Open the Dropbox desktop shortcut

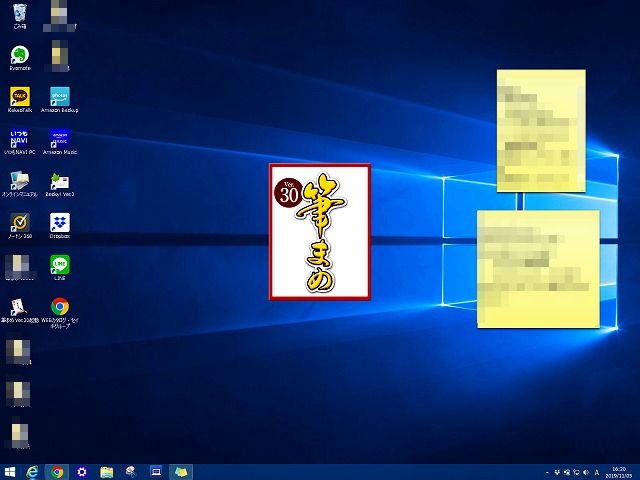[x=60, y=226]
